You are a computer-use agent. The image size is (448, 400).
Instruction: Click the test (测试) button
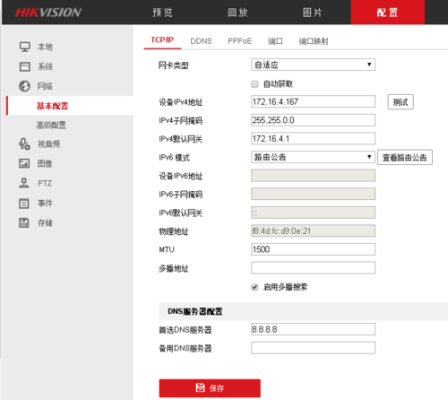[x=401, y=102]
